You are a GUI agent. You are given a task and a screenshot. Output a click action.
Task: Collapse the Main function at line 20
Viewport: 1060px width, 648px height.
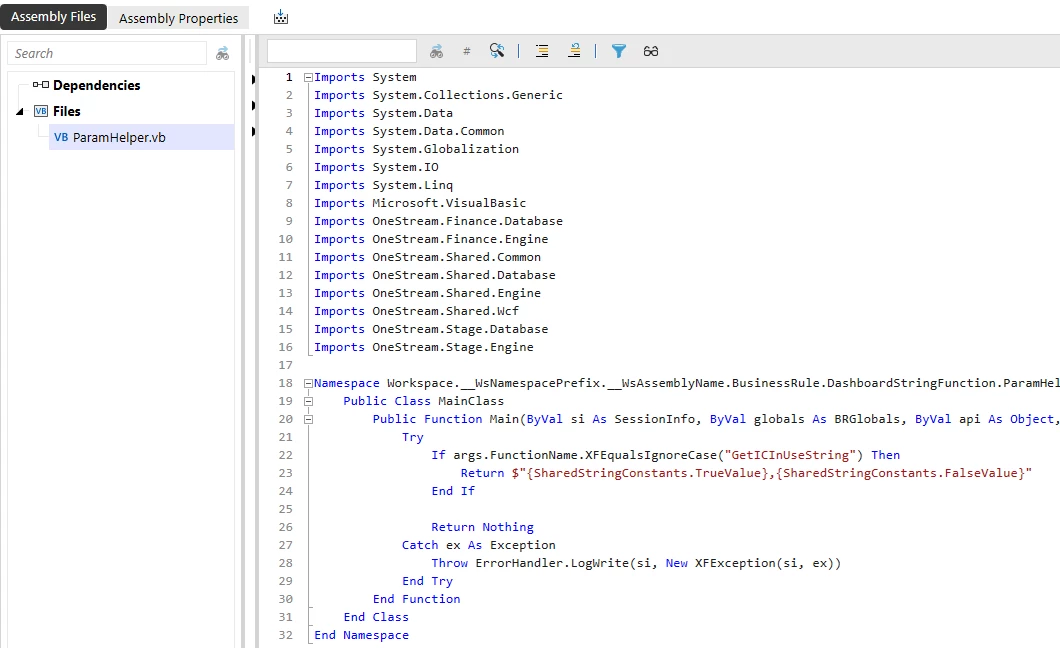[x=308, y=420]
